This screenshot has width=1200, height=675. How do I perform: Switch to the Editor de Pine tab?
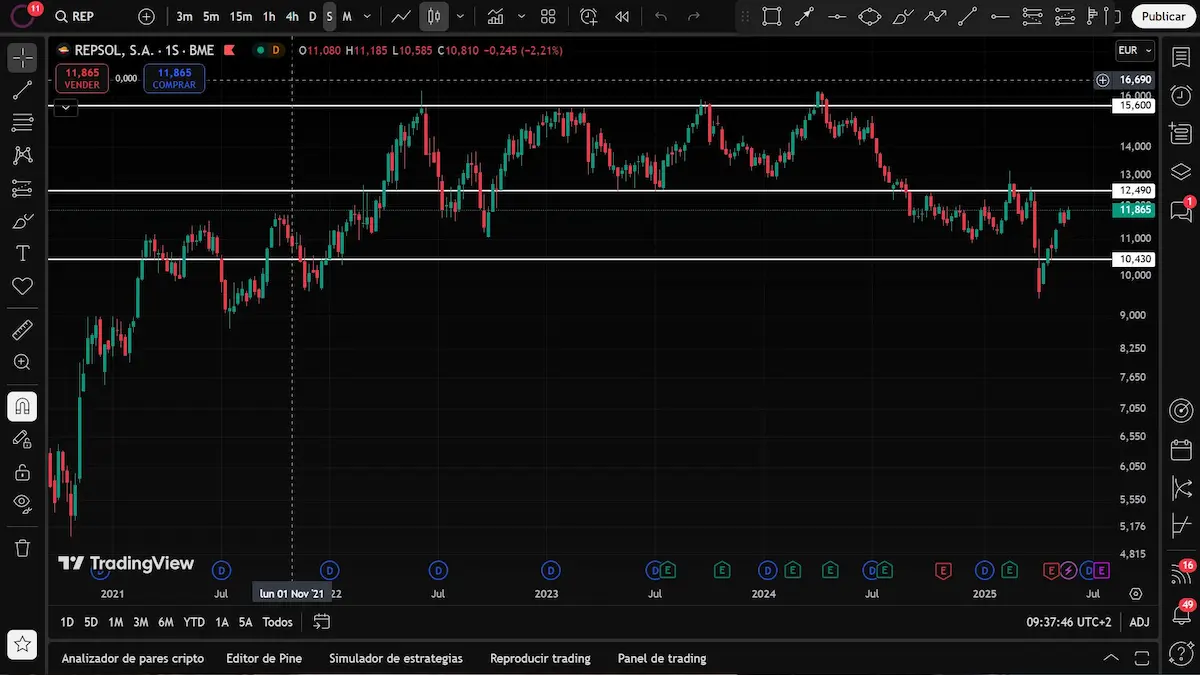click(x=263, y=658)
